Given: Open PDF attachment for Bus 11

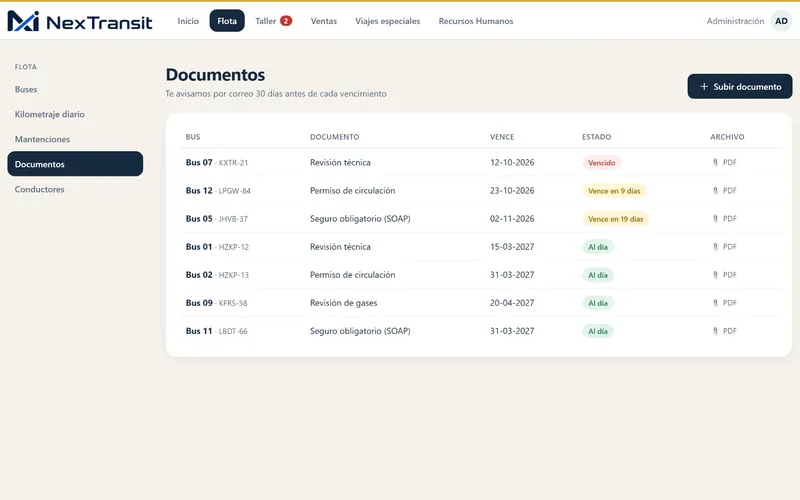Looking at the screenshot, I should pos(724,331).
